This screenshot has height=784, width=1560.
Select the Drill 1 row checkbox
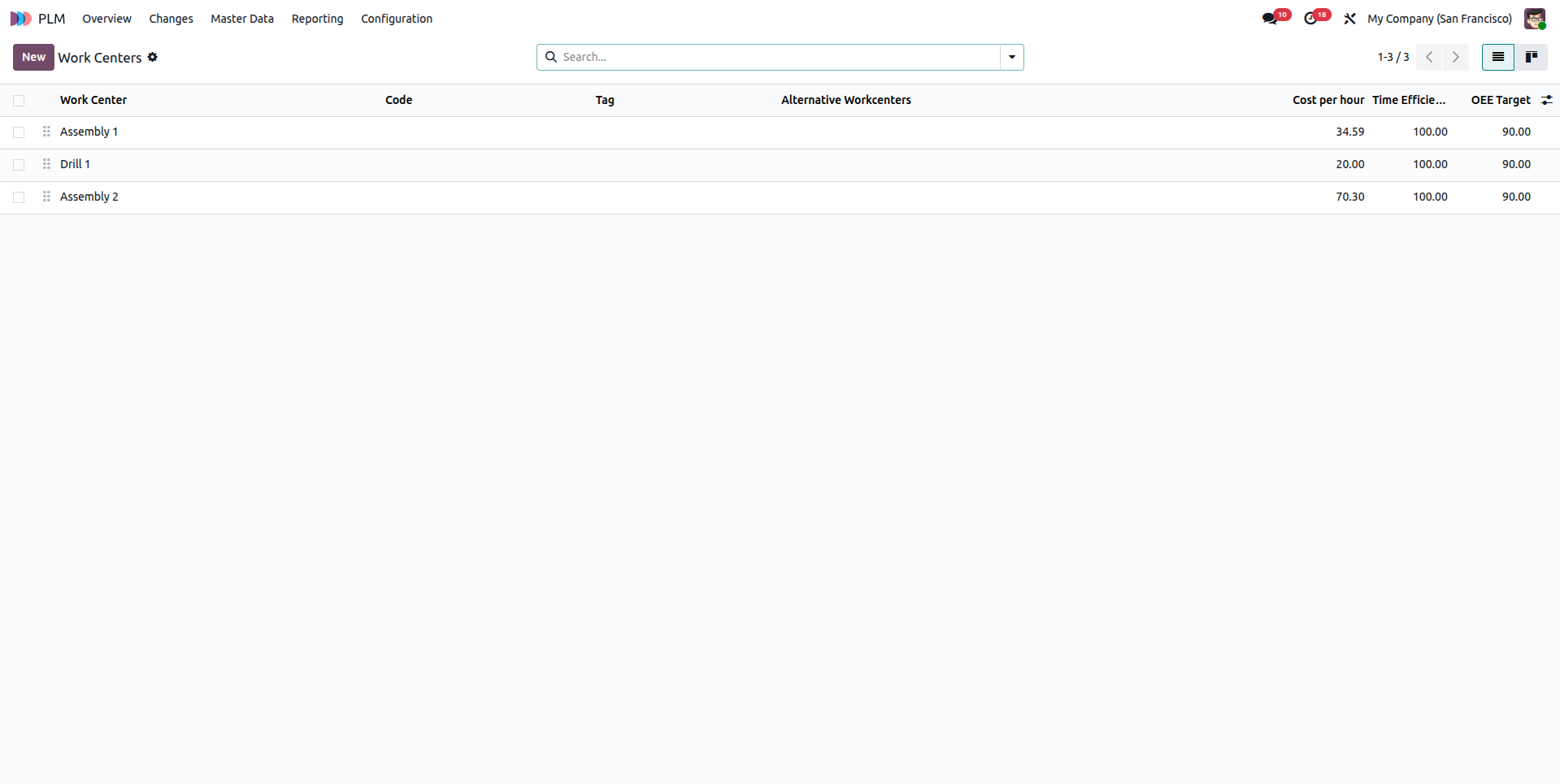click(19, 165)
